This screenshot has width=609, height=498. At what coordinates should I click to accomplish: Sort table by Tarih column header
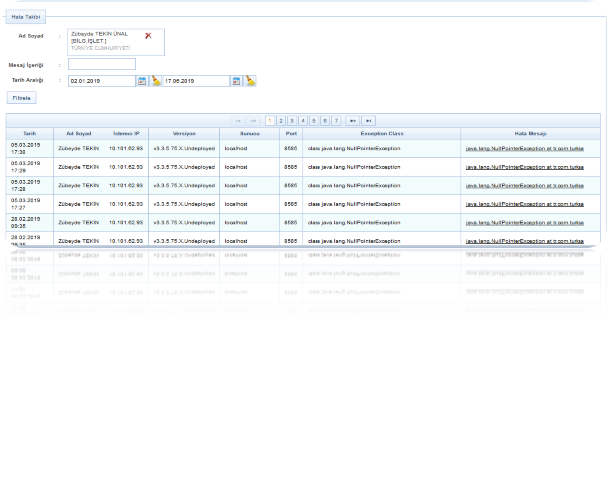pyautogui.click(x=29, y=132)
